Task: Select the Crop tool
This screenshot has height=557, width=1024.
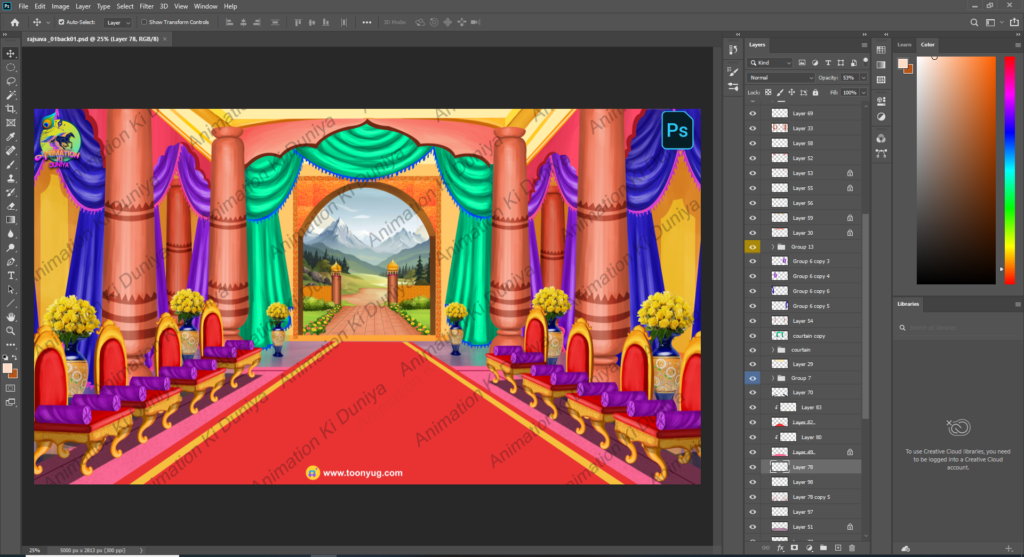Action: click(11, 108)
